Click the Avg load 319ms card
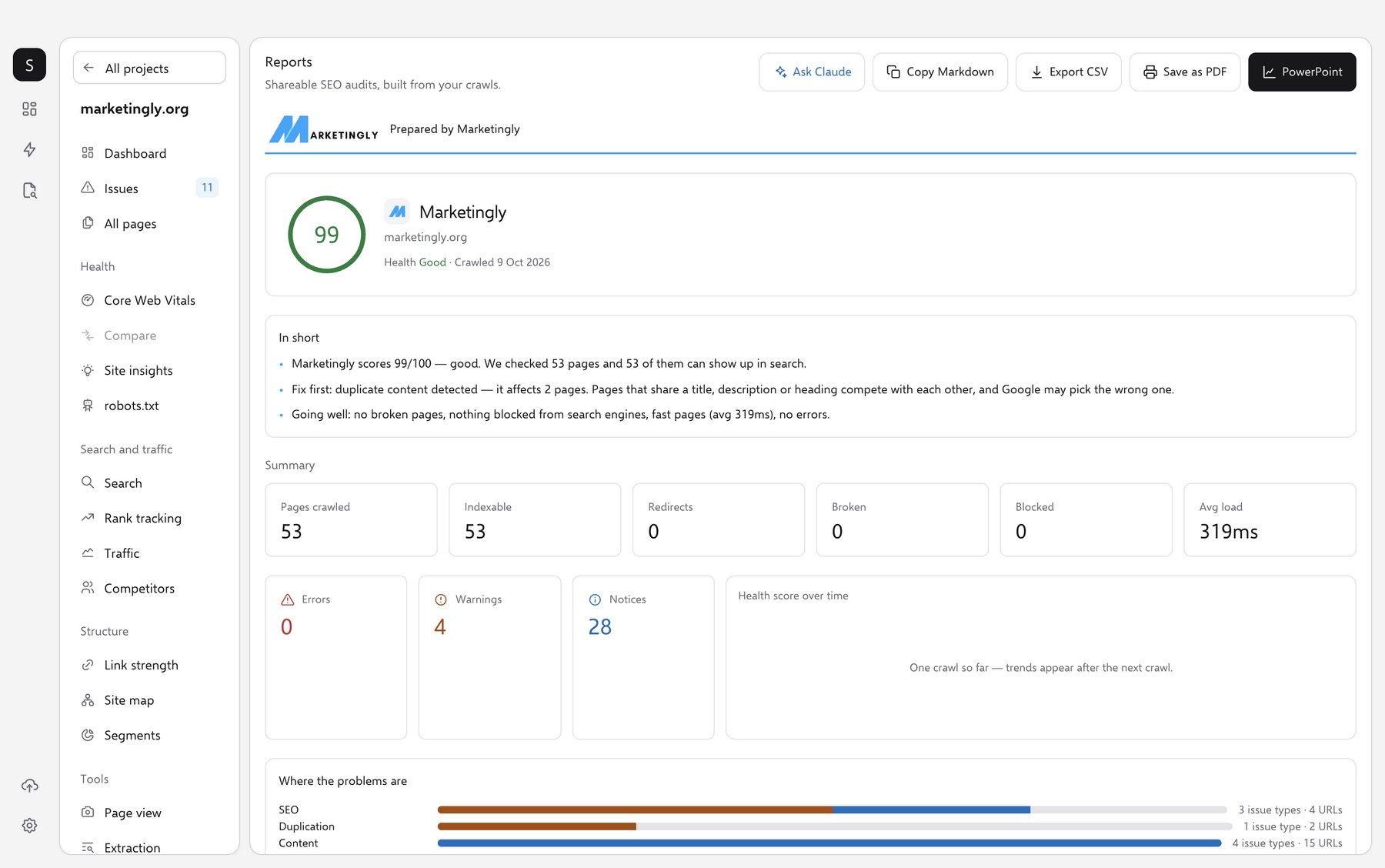The height and width of the screenshot is (868, 1385). pyautogui.click(x=1270, y=519)
